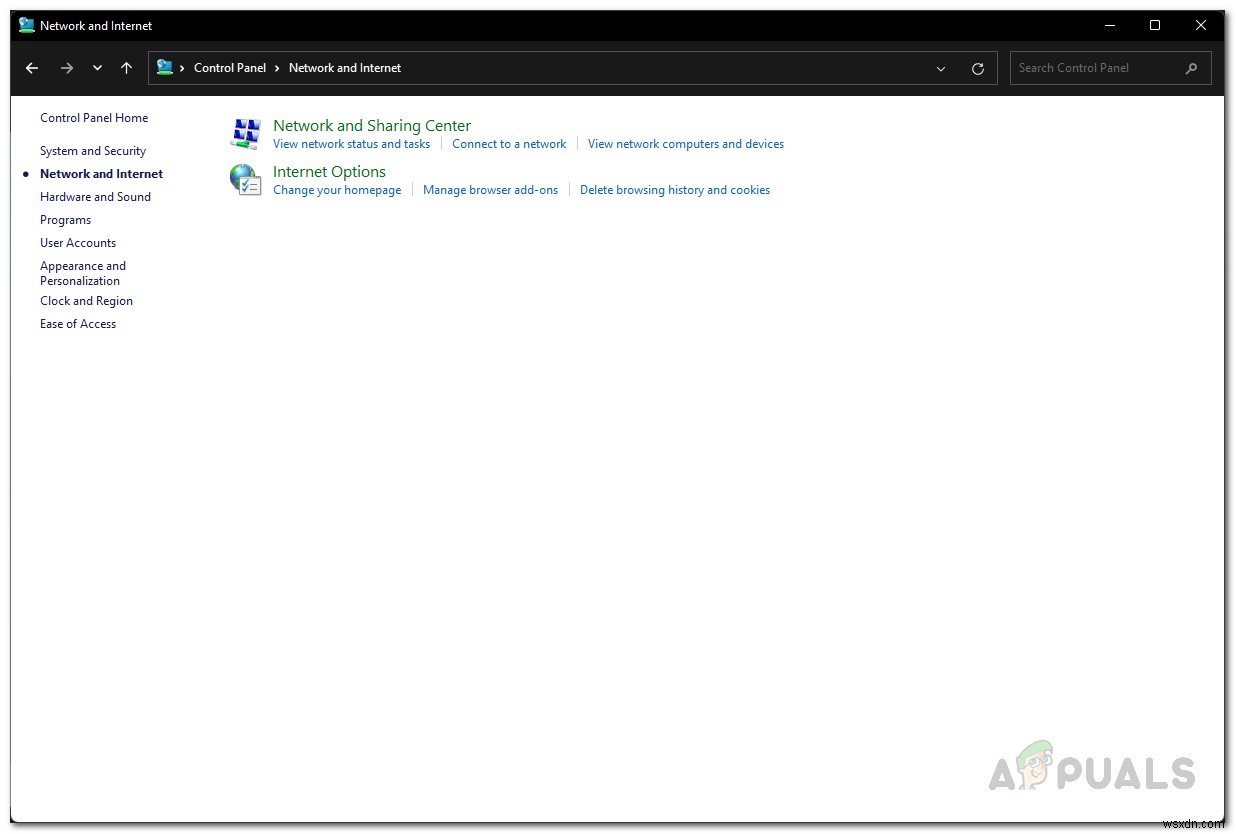1236x834 pixels.
Task: Click the search magnifier icon
Action: click(1190, 67)
